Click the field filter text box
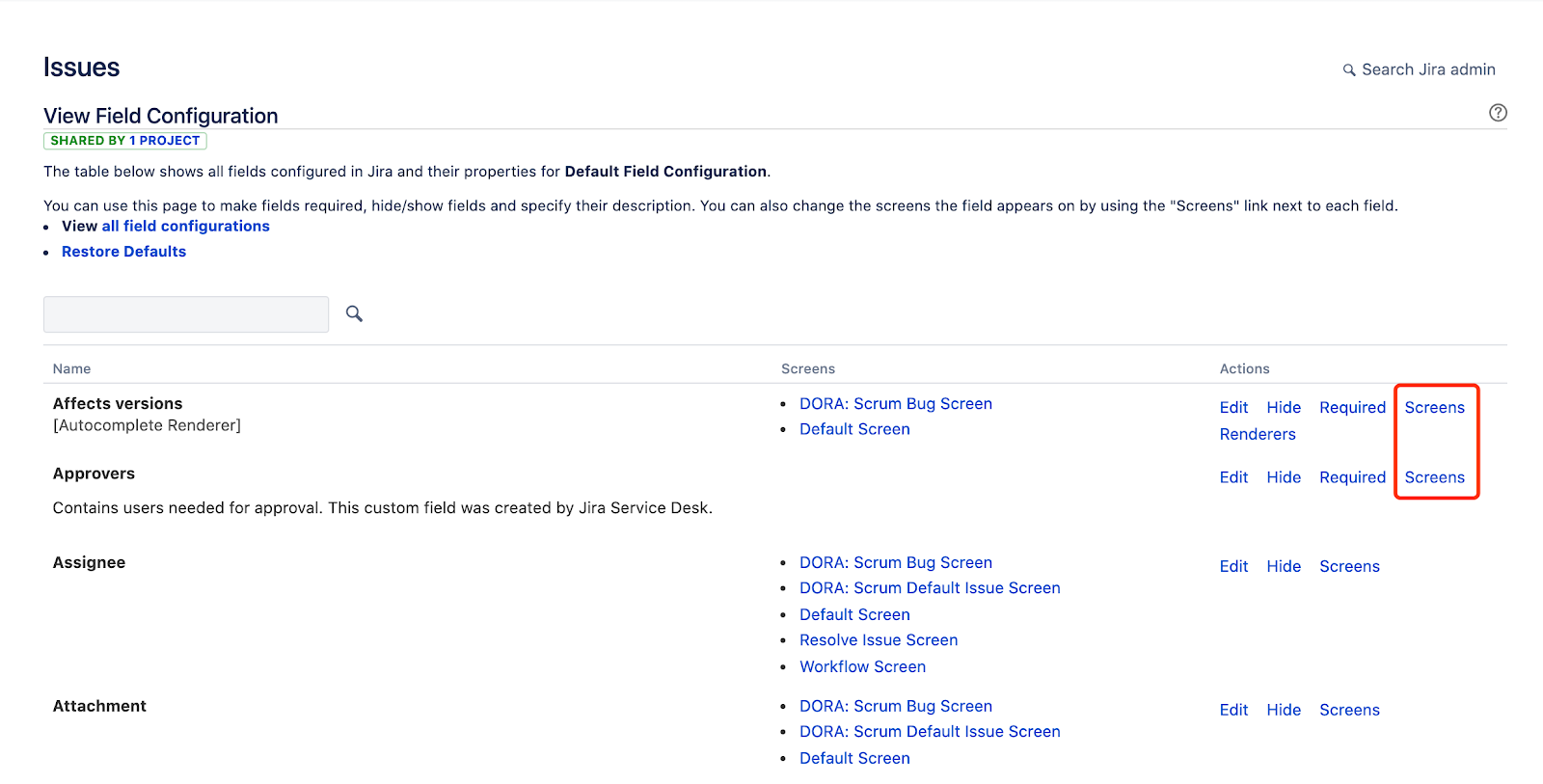 pos(186,314)
